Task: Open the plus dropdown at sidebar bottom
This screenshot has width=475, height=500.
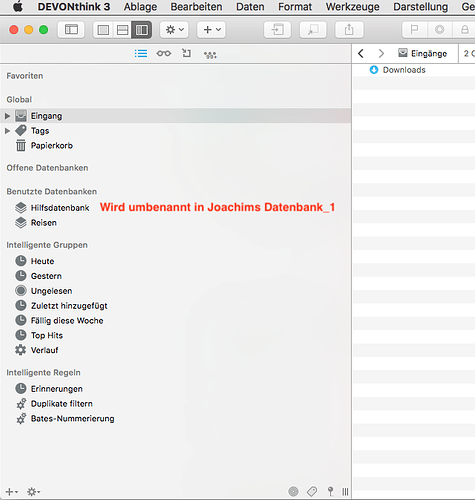Action: (x=12, y=492)
